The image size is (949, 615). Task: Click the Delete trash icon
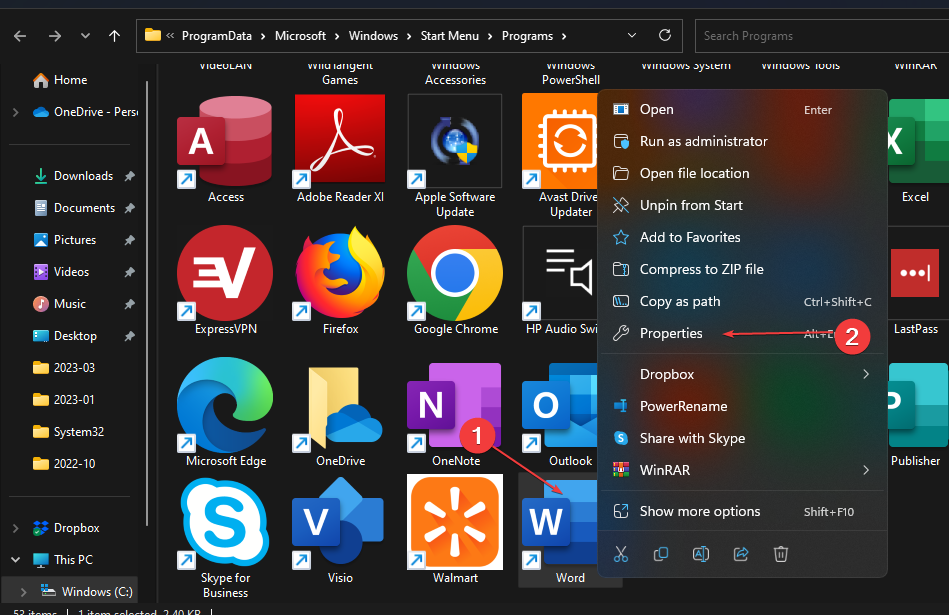(x=781, y=554)
